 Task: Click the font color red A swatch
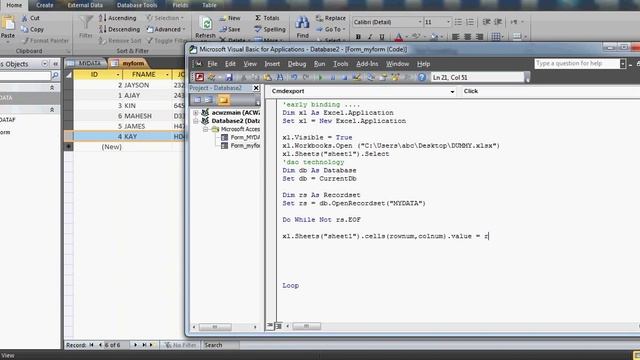tap(399, 38)
